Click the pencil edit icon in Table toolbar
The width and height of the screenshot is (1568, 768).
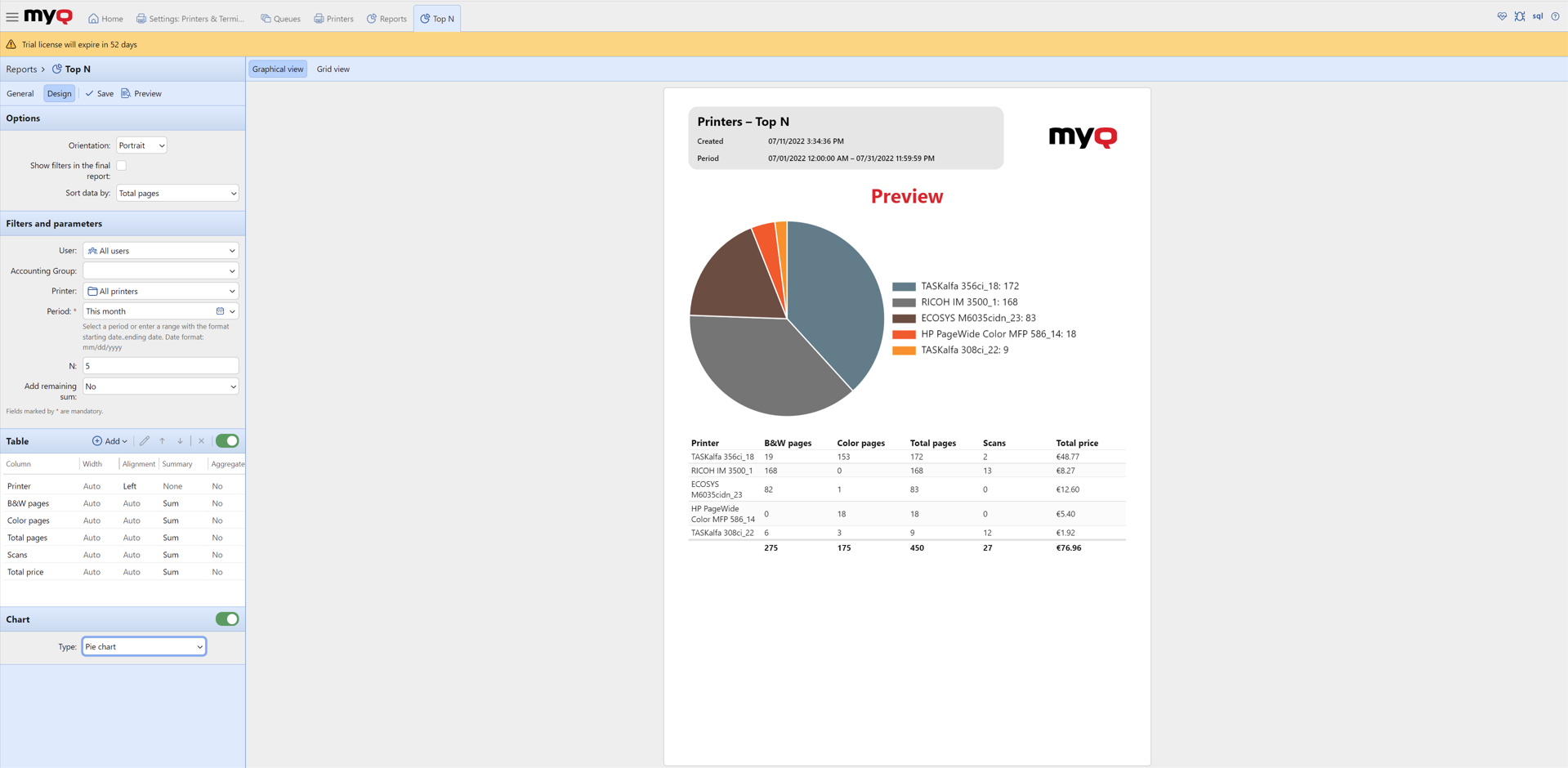pos(145,441)
